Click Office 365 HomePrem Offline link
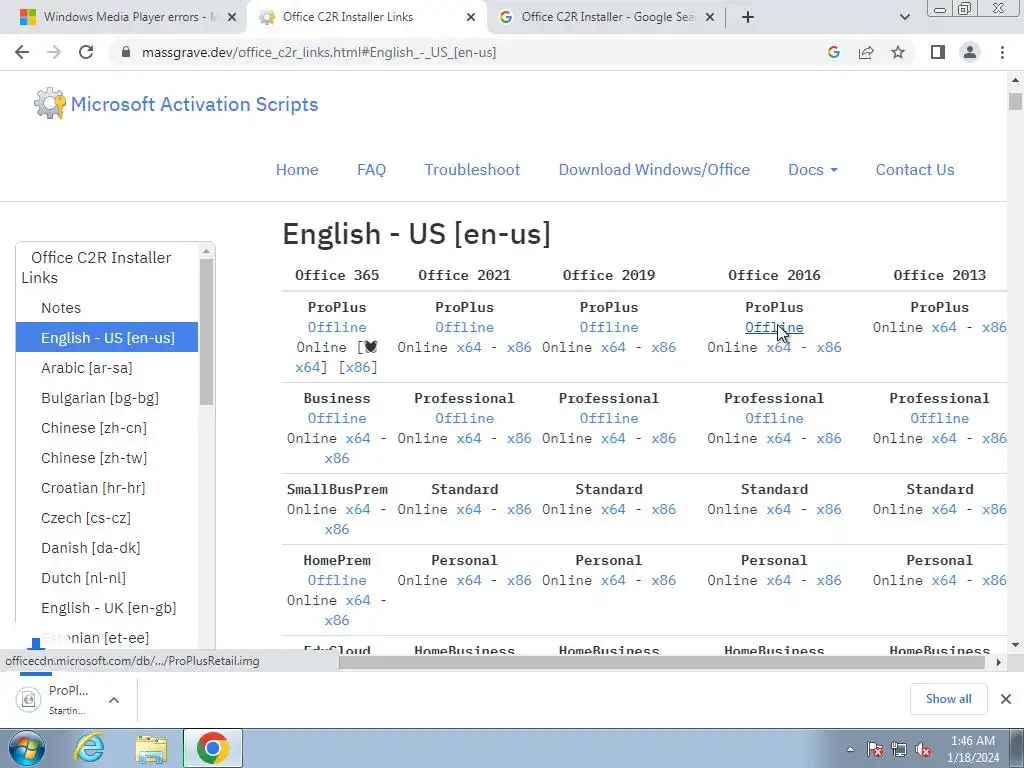 pos(337,580)
